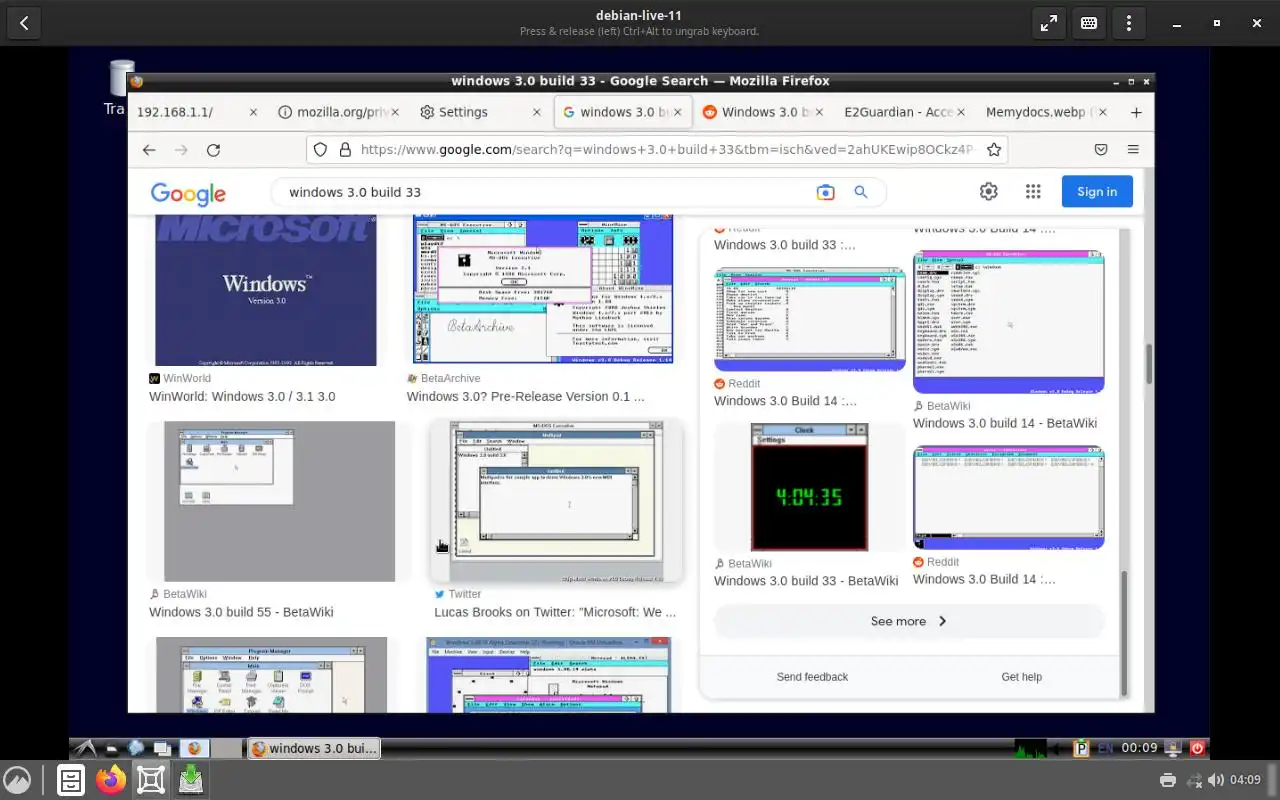This screenshot has width=1280, height=800.
Task: Focus the Firefox URL address bar
Action: [x=665, y=150]
